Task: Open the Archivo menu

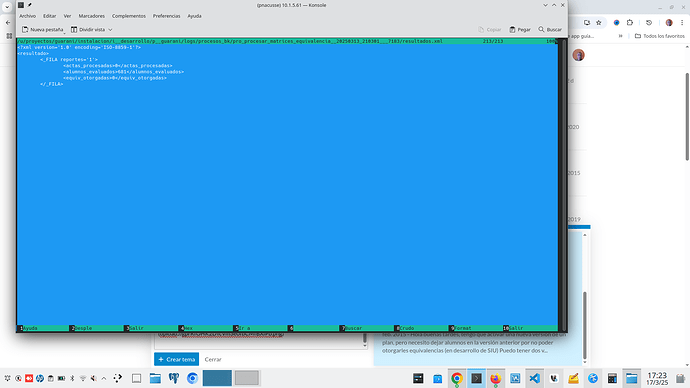Action: (x=27, y=16)
